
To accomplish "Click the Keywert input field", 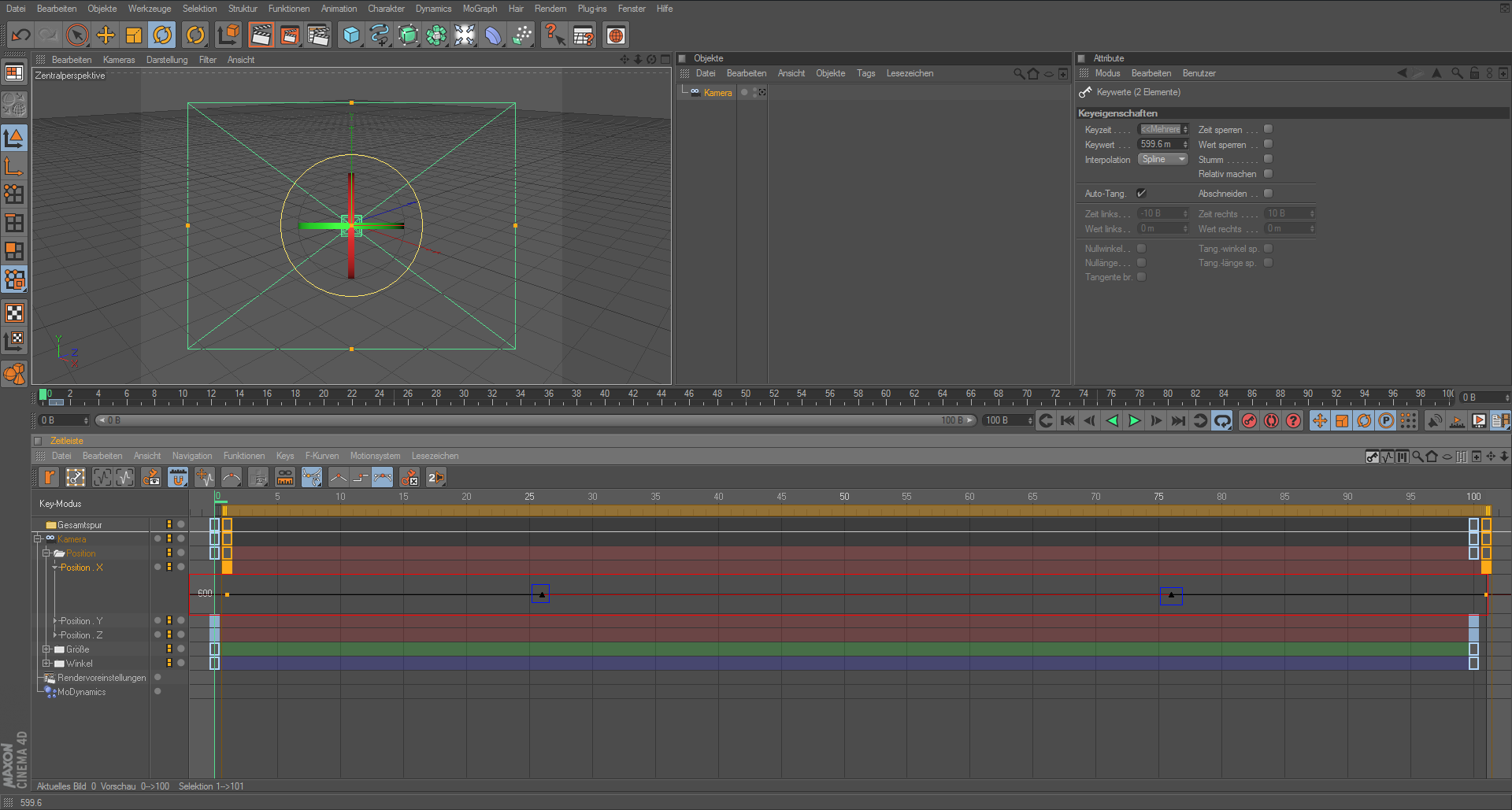I will 1159,145.
